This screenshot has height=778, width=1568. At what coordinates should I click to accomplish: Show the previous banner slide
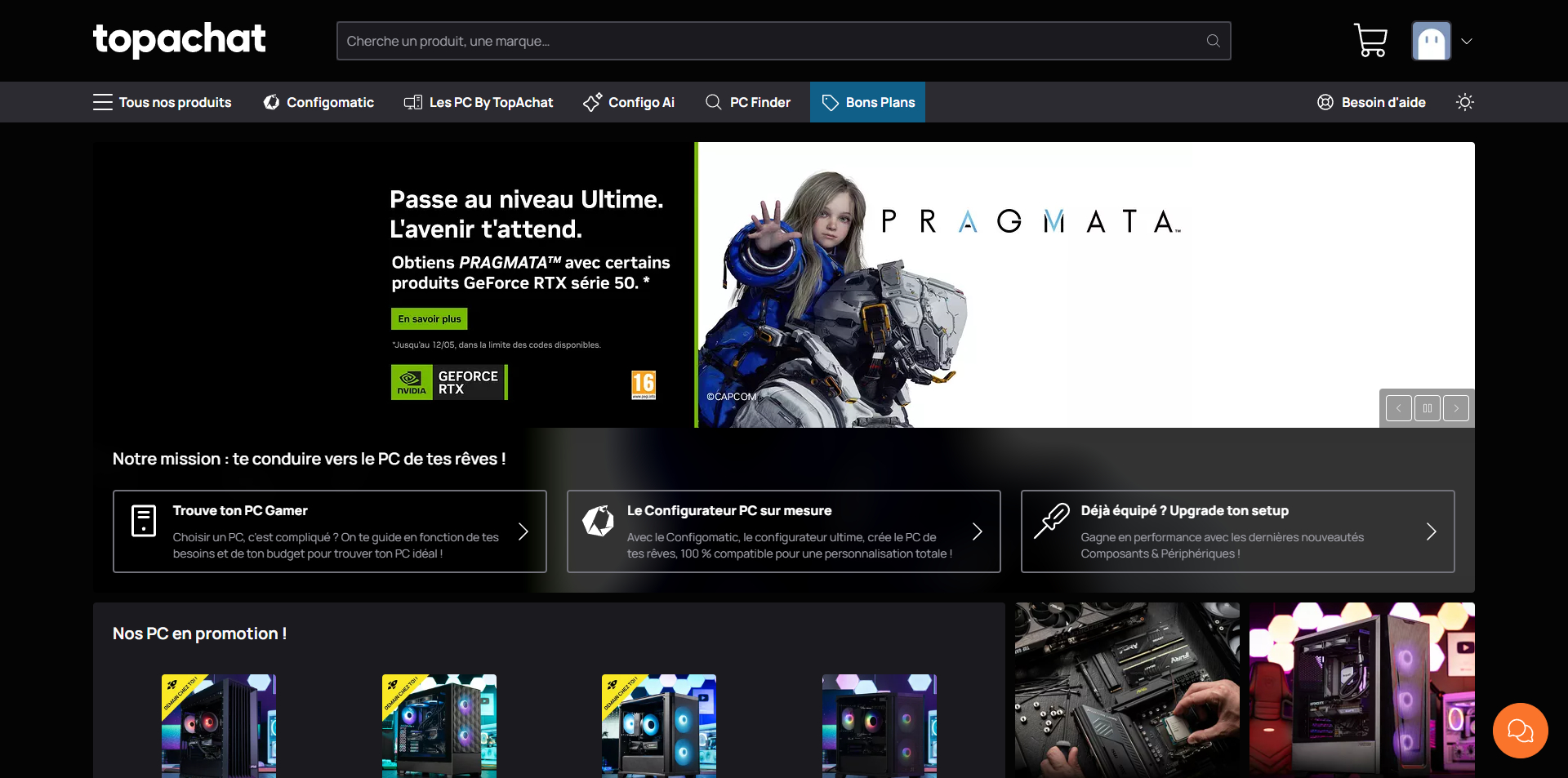[x=1399, y=408]
